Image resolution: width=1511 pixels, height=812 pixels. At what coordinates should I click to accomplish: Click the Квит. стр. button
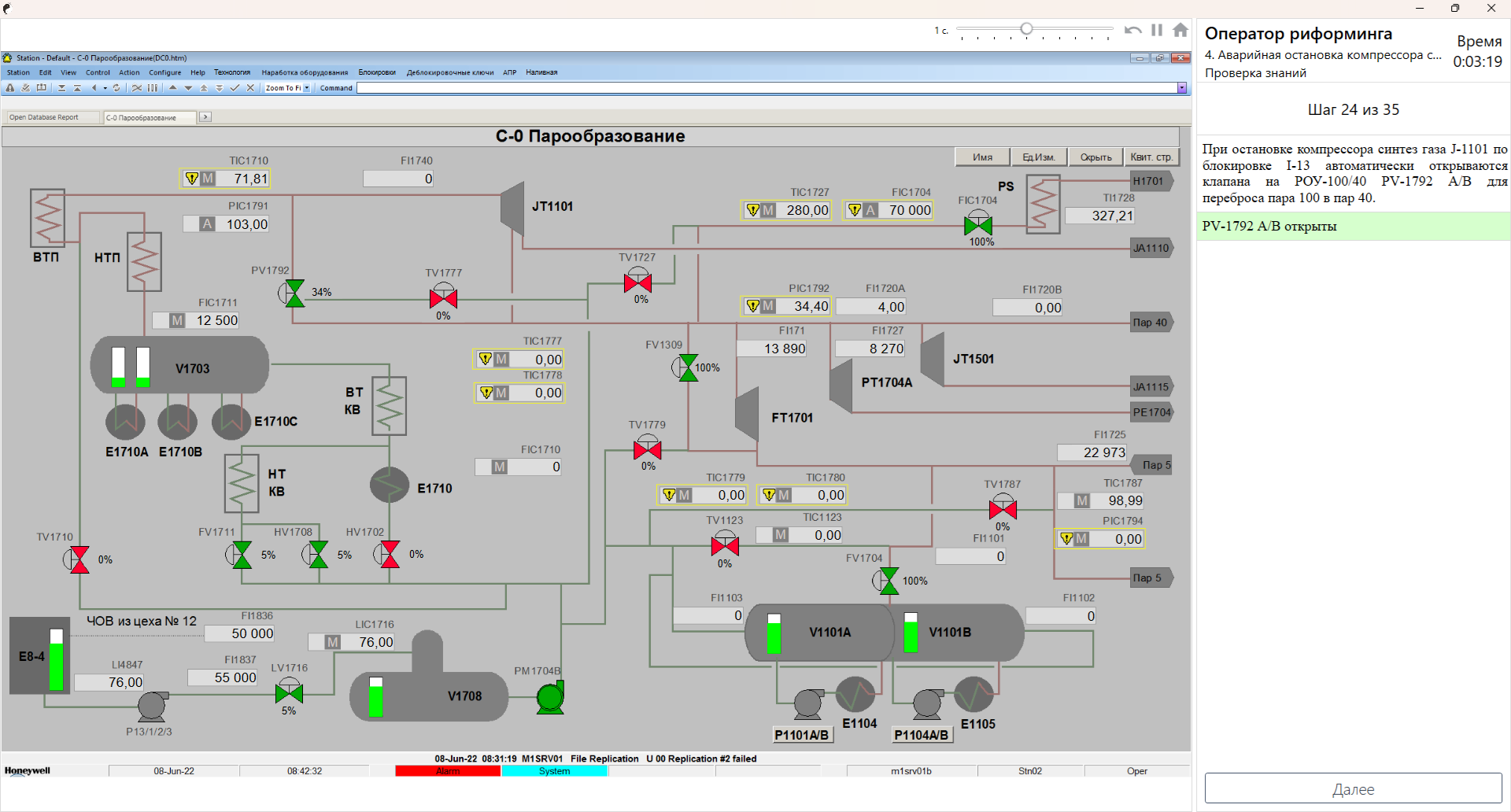pos(1151,157)
